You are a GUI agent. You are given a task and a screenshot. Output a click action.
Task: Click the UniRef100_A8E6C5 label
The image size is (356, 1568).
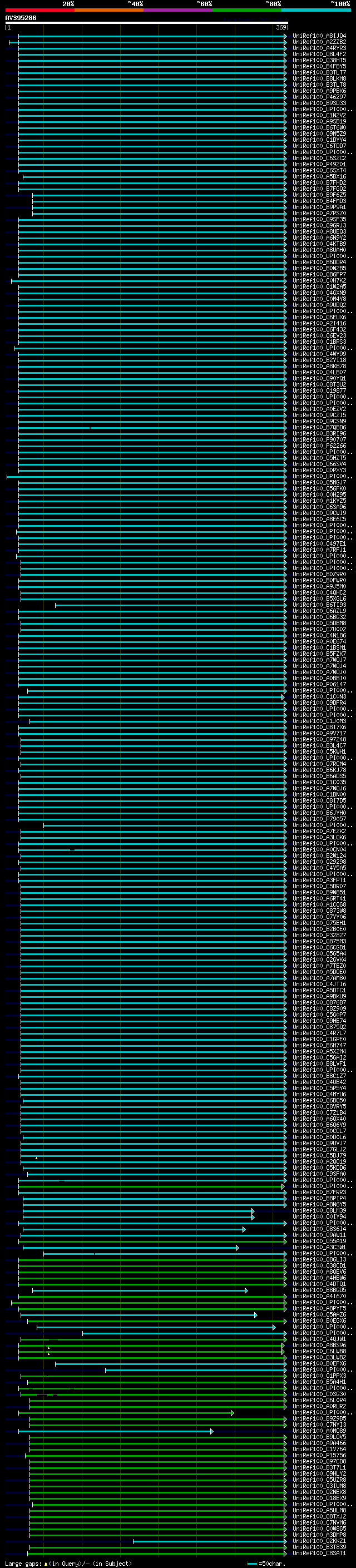pyautogui.click(x=319, y=519)
